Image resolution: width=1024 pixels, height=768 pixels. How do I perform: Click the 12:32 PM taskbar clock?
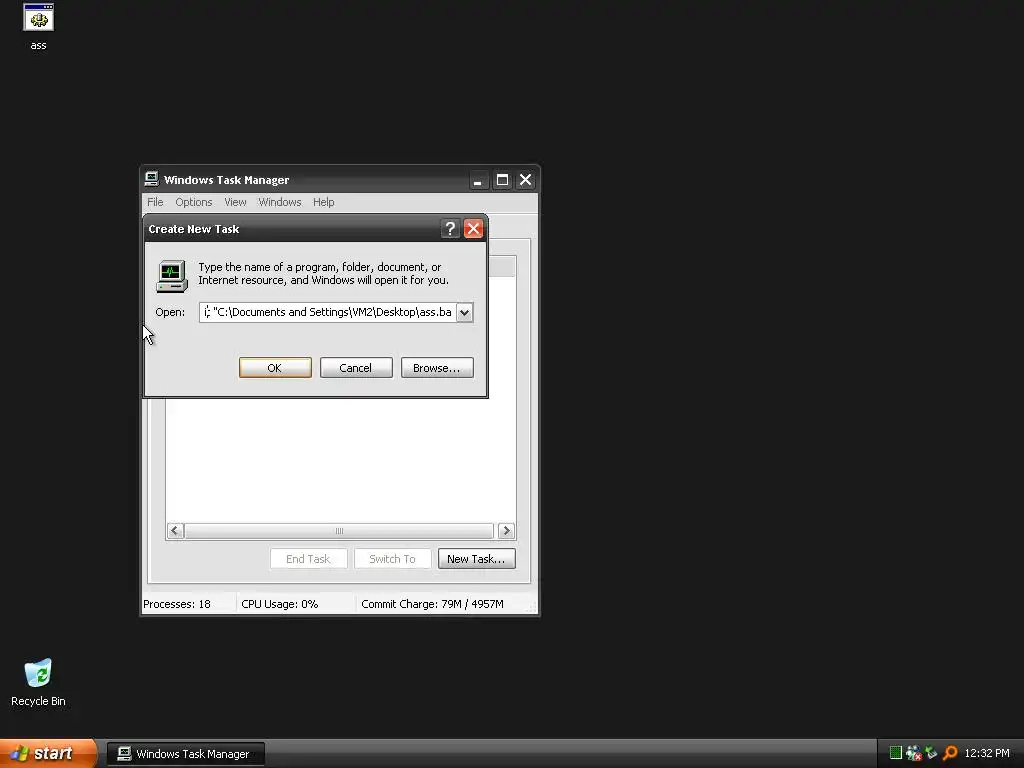987,753
